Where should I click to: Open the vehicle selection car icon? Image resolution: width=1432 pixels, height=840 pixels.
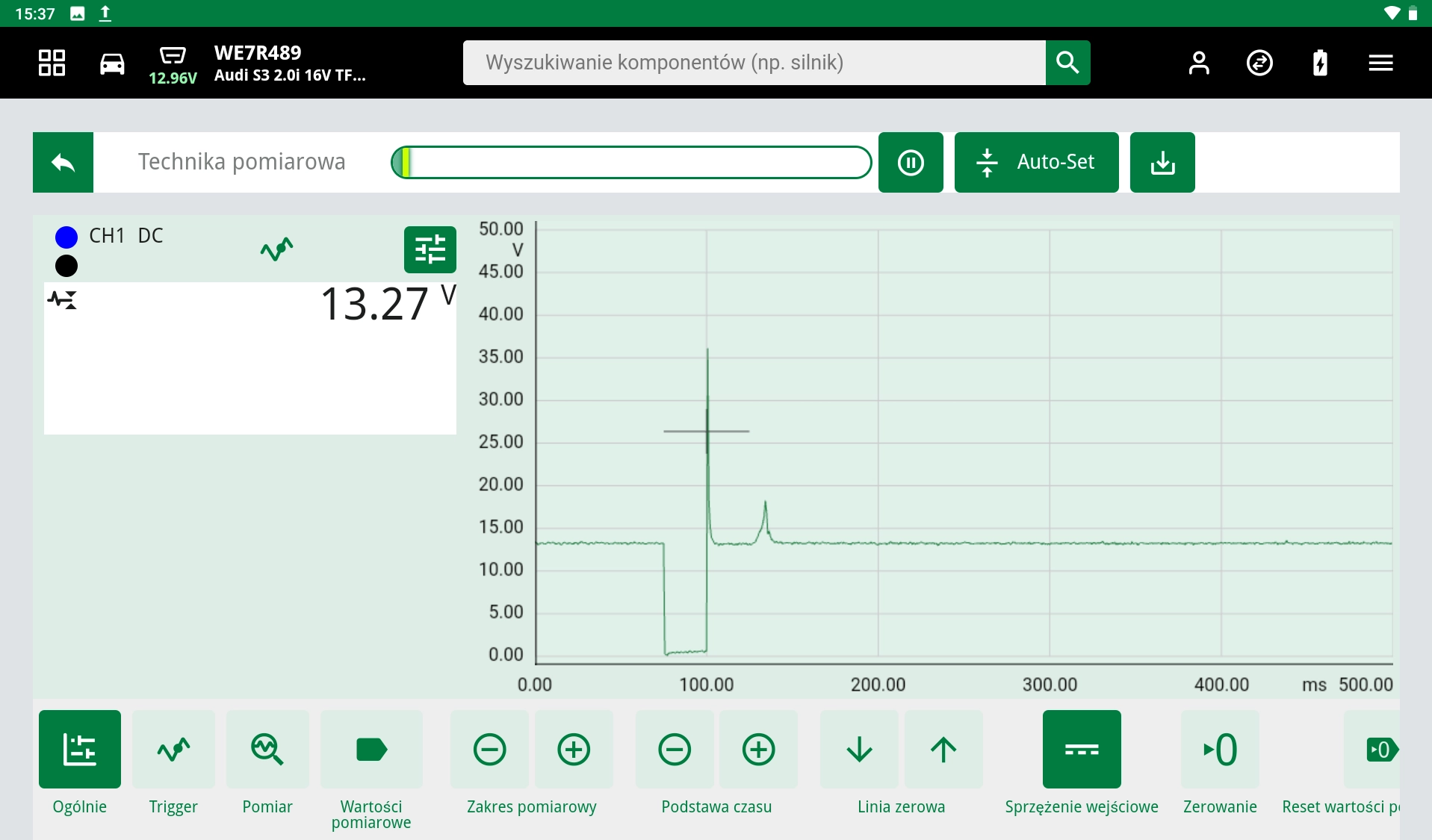(112, 63)
